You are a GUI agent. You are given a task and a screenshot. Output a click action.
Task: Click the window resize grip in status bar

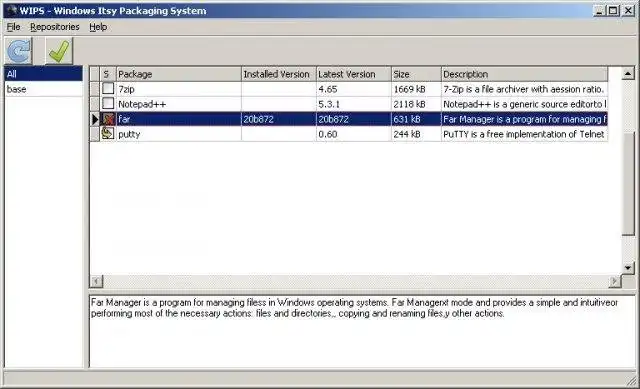tap(631, 380)
